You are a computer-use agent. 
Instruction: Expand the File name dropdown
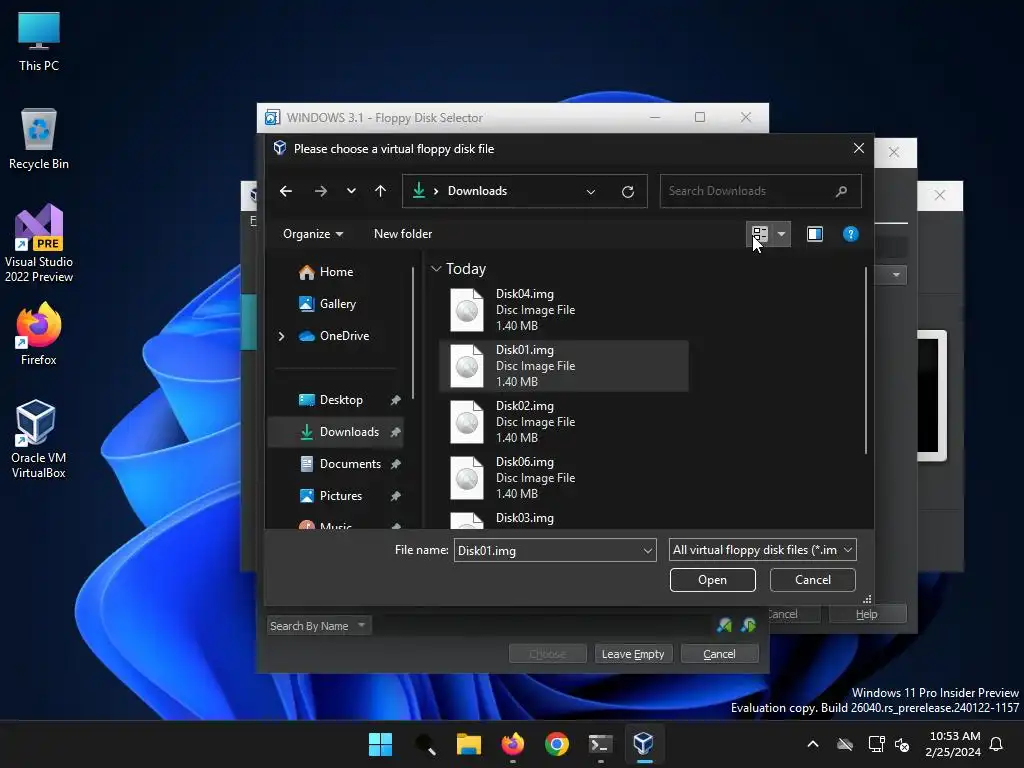click(648, 551)
